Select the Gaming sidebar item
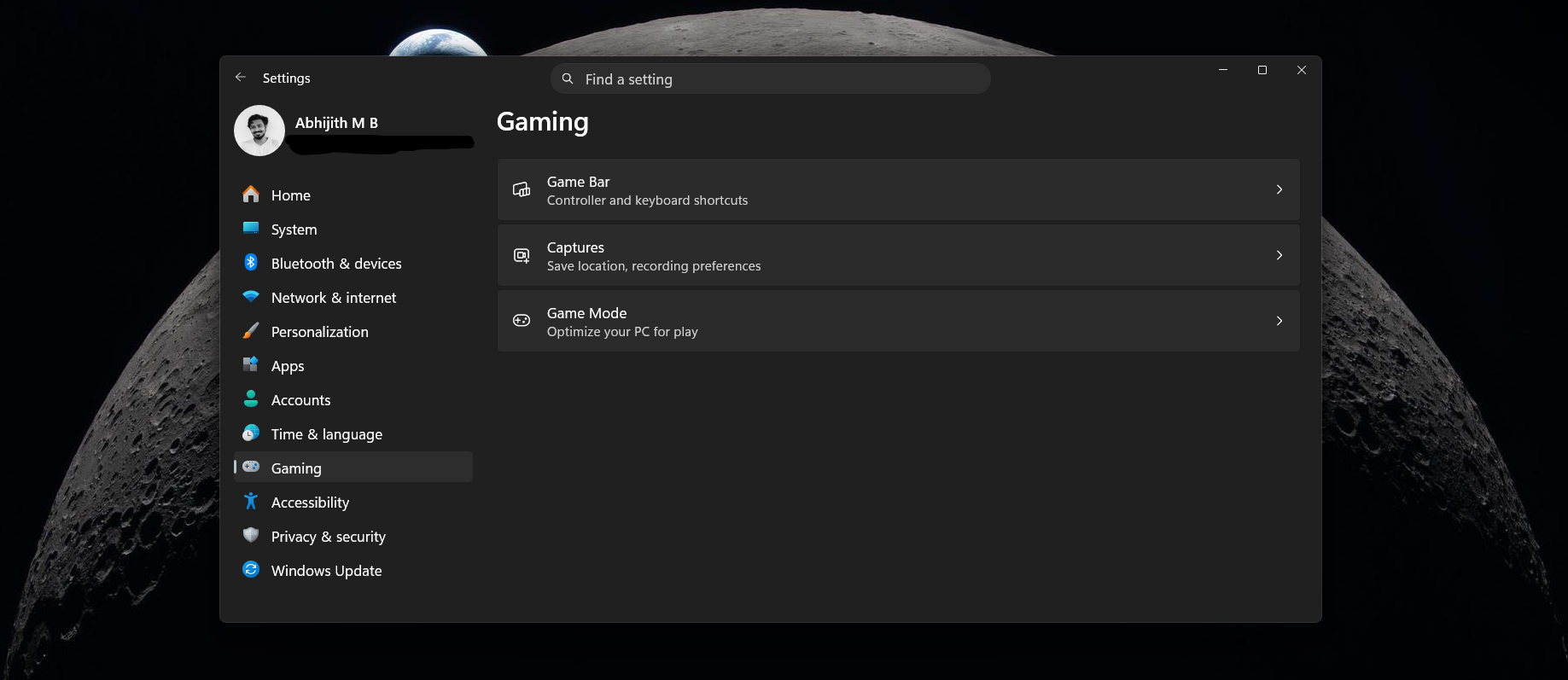This screenshot has height=680, width=1568. (353, 468)
